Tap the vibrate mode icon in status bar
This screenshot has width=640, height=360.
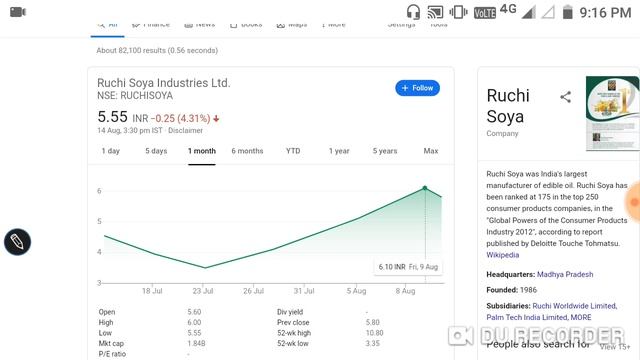pyautogui.click(x=458, y=12)
